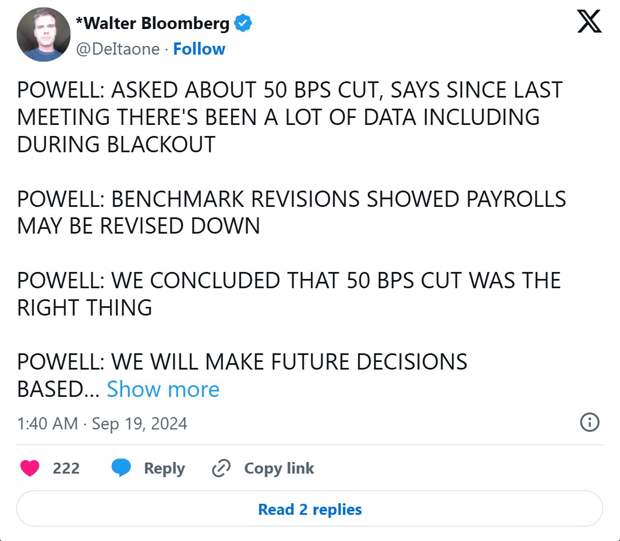620x541 pixels.
Task: Open Walter Bloomberg's profile picture
Action: (x=43, y=34)
